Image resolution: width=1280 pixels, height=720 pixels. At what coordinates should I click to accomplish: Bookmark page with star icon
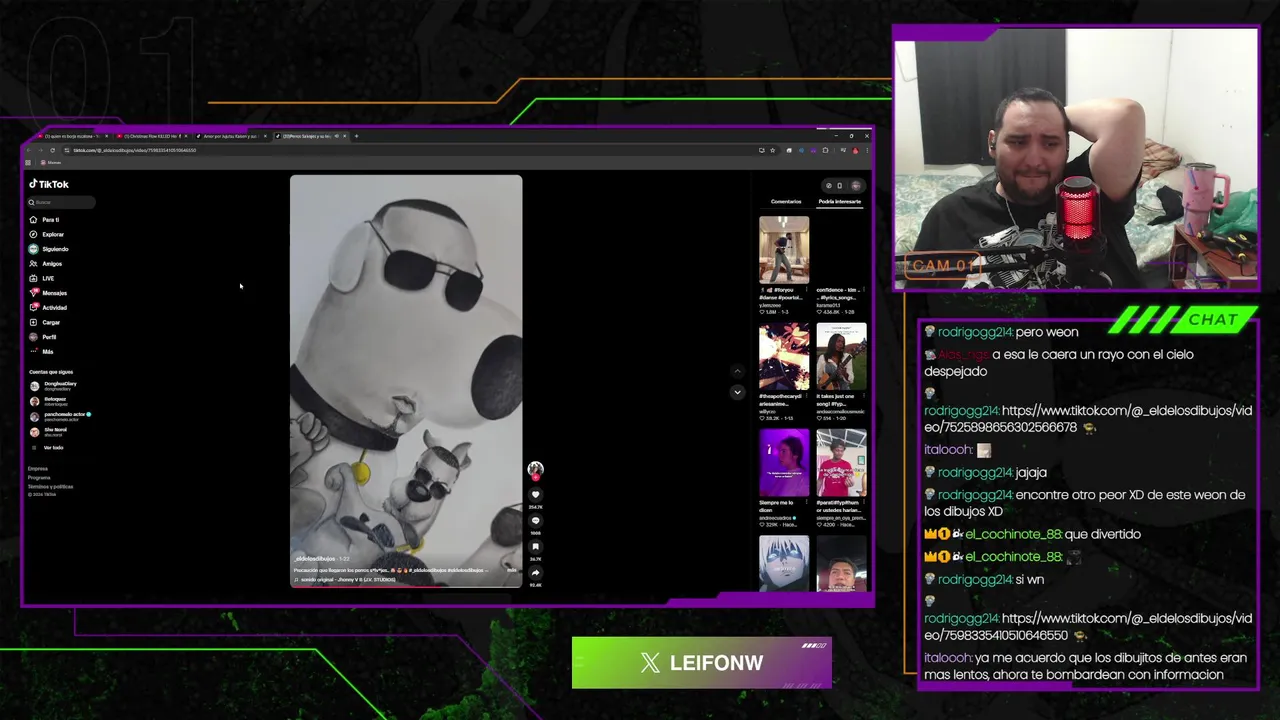pos(772,150)
